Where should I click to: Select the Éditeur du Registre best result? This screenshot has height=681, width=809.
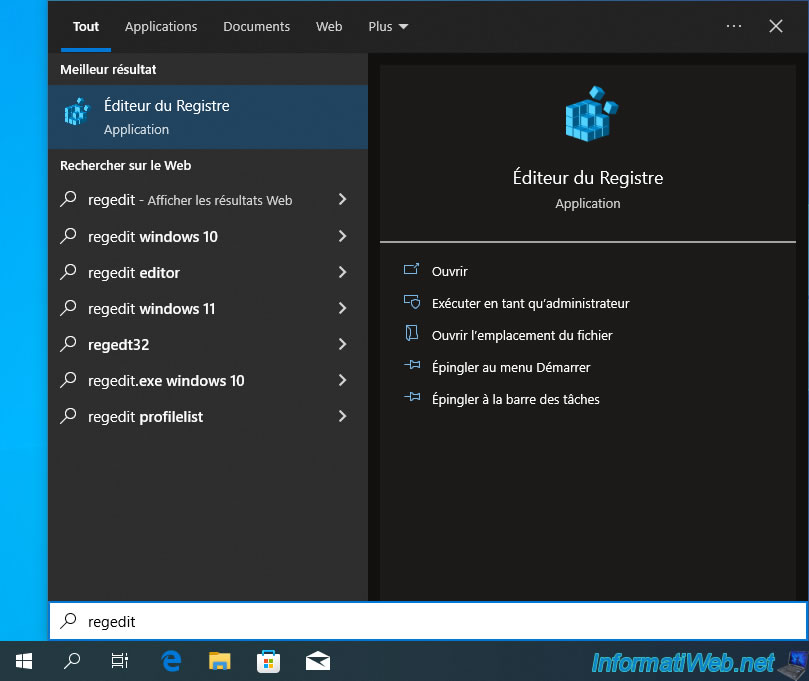pyautogui.click(x=208, y=117)
